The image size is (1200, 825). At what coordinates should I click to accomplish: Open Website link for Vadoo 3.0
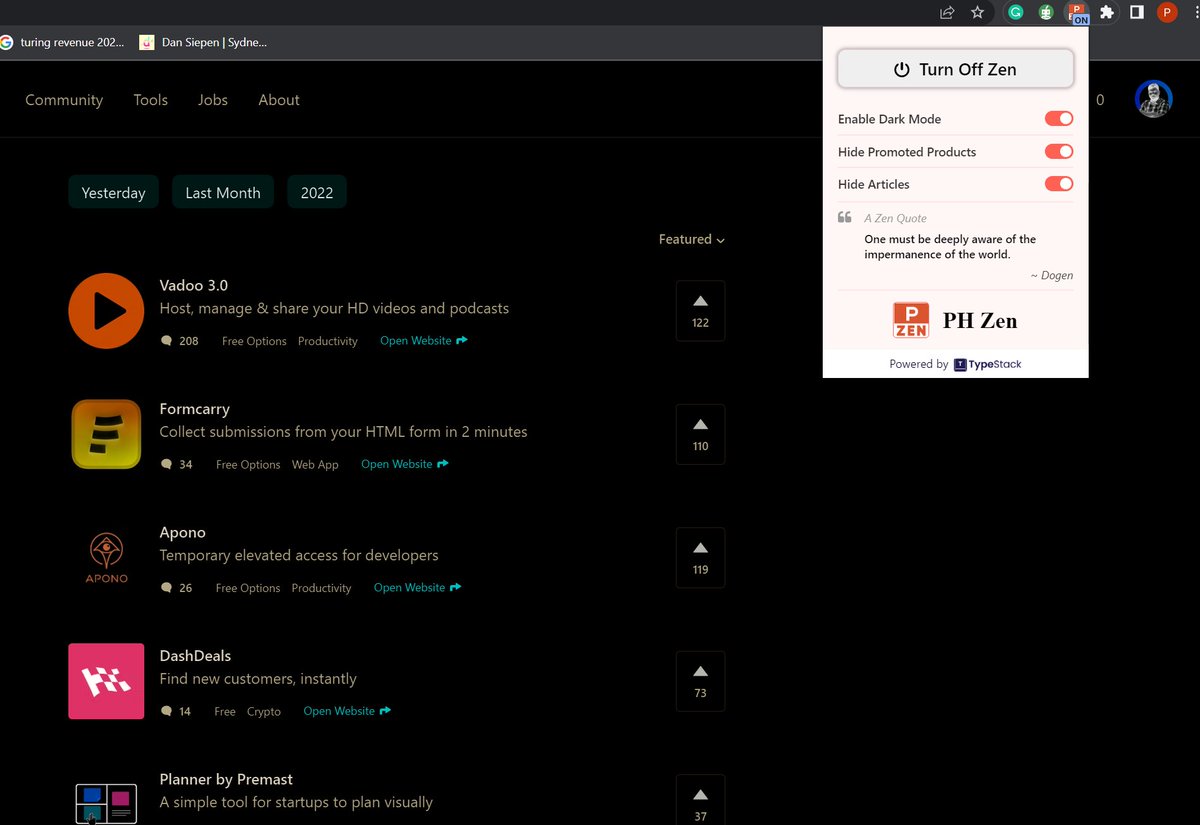pos(424,340)
